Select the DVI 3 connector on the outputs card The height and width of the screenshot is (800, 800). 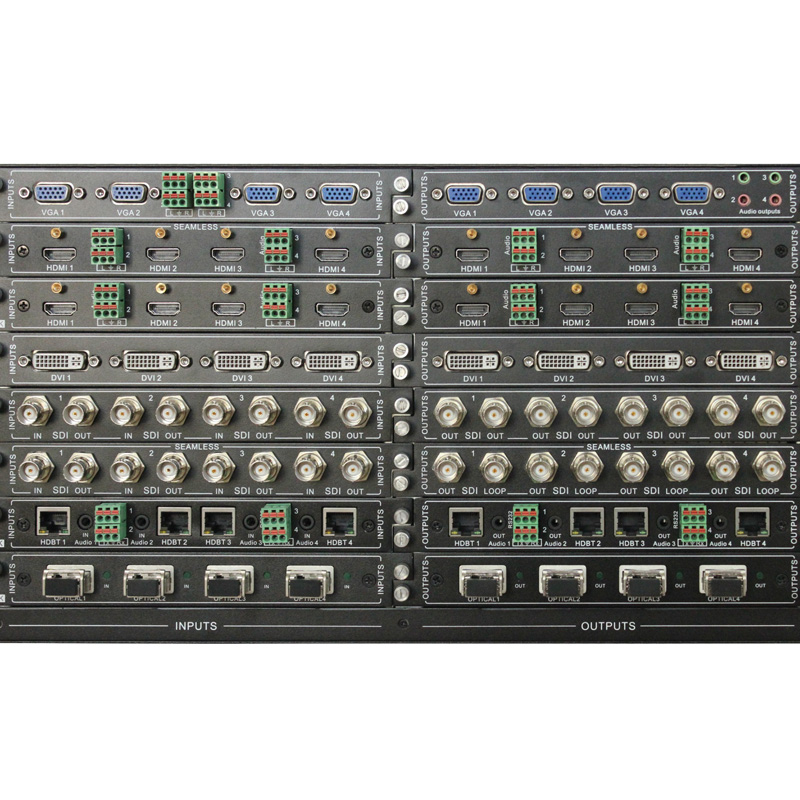654,361
